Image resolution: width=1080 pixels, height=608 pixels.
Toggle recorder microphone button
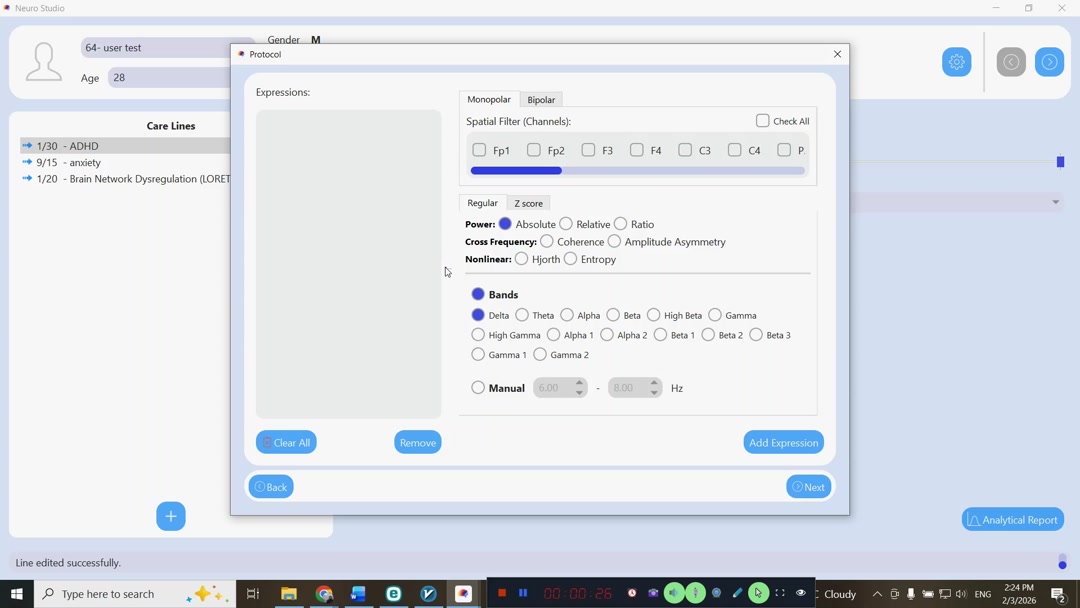(x=695, y=593)
